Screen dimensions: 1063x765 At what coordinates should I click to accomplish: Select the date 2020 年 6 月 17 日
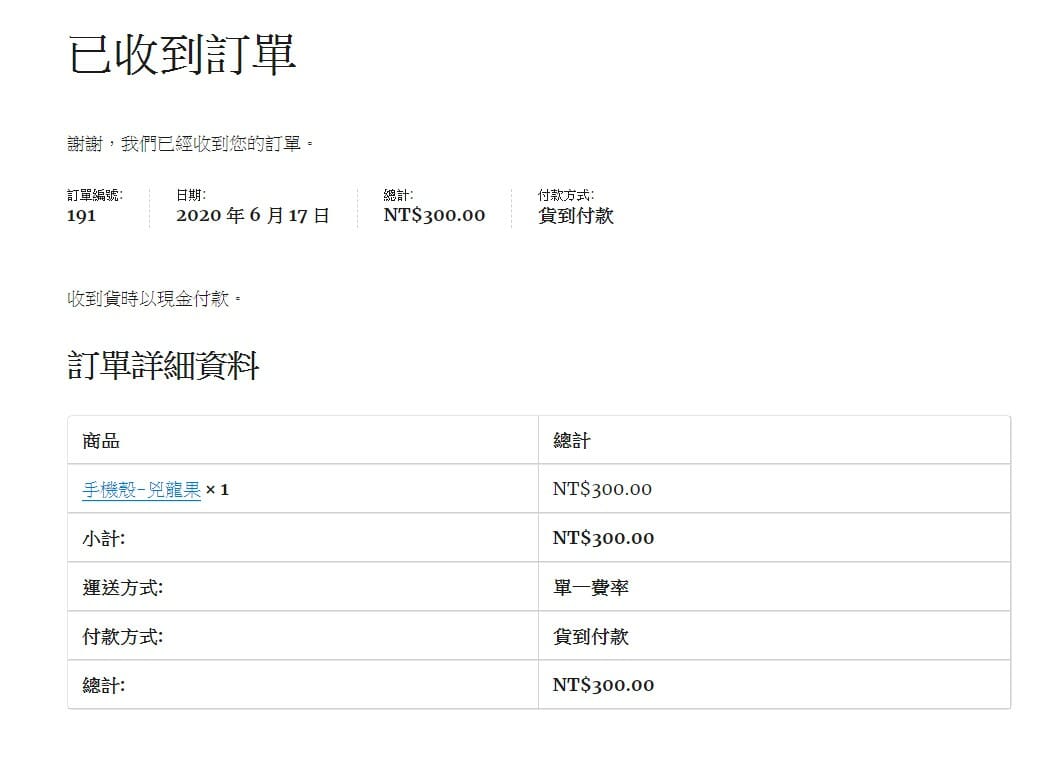[252, 215]
